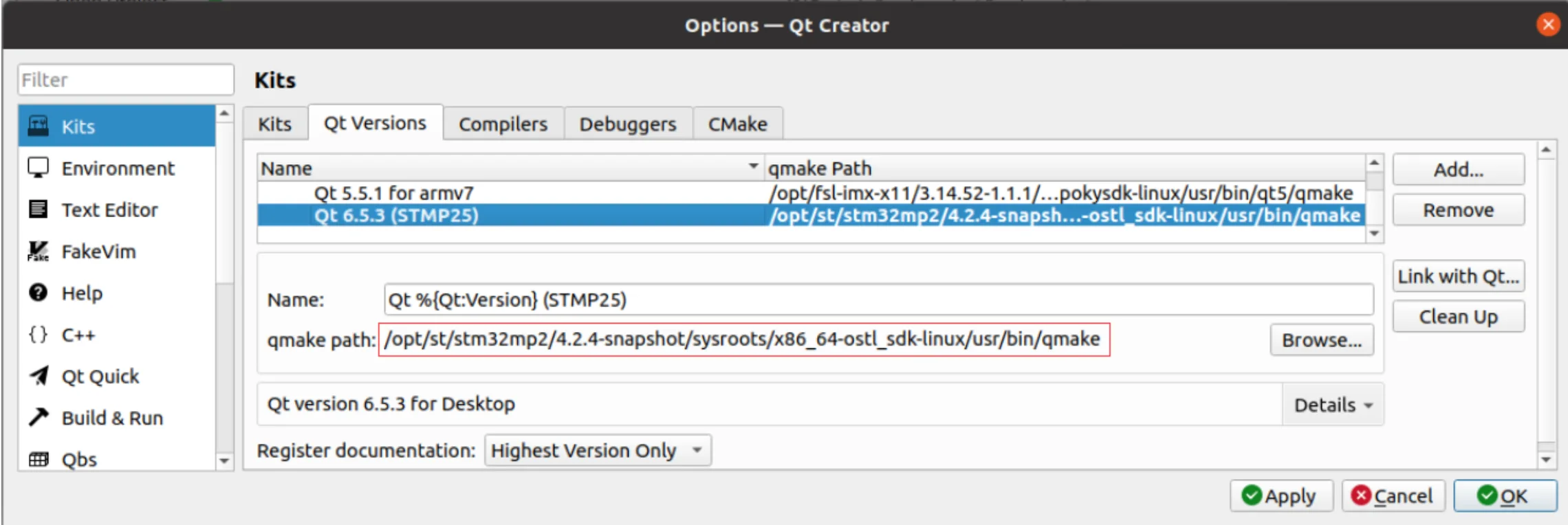Select the Build & Run category label
1568x525 pixels.
pyautogui.click(x=112, y=418)
